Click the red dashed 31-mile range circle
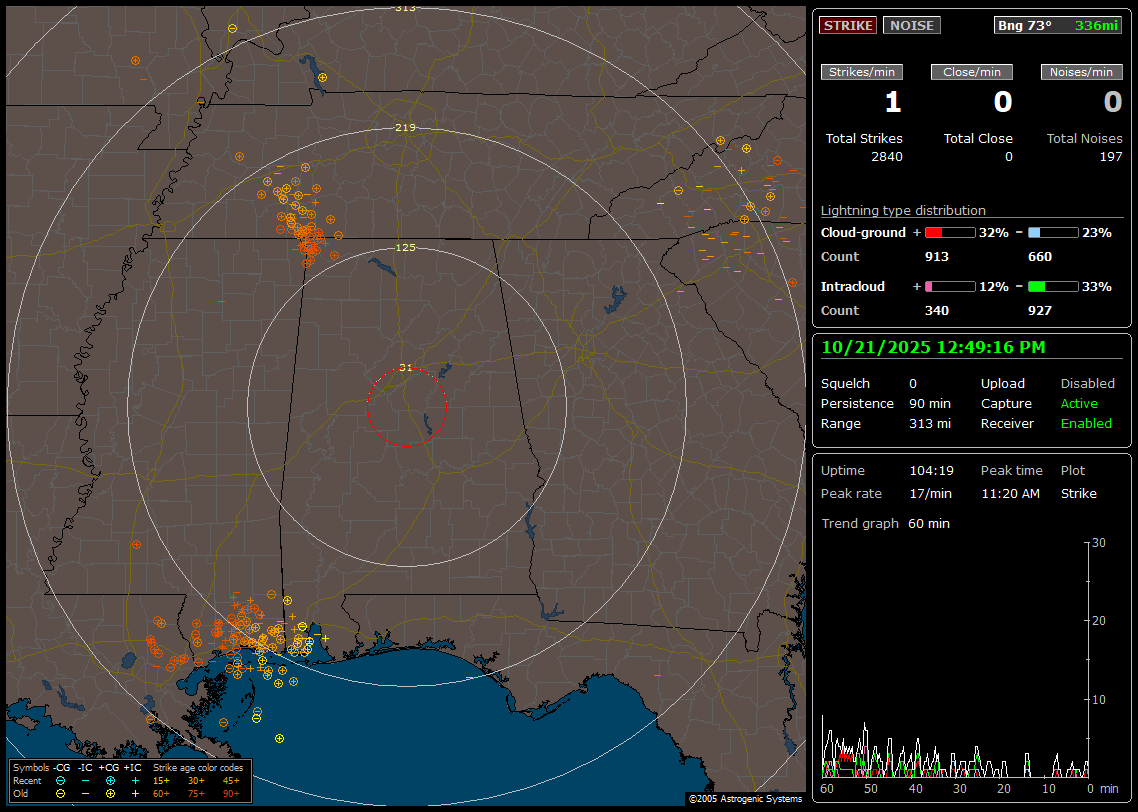Viewport: 1138px width, 812px height. tap(367, 407)
